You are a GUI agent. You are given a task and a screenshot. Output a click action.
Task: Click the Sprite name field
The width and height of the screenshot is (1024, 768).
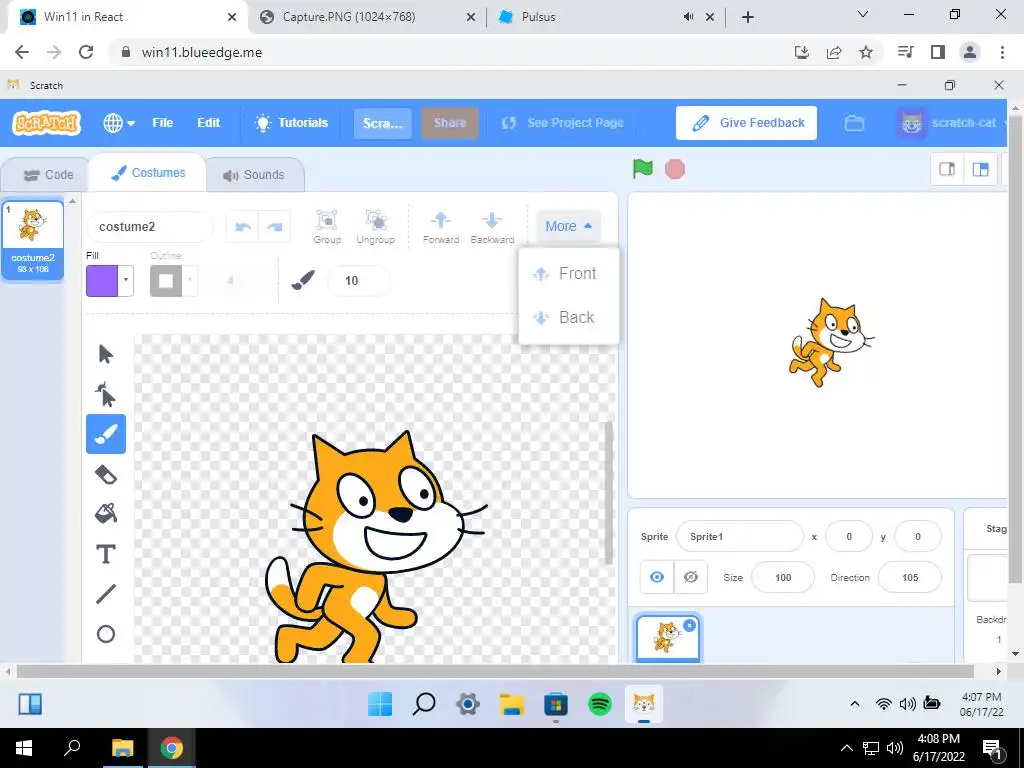point(740,537)
